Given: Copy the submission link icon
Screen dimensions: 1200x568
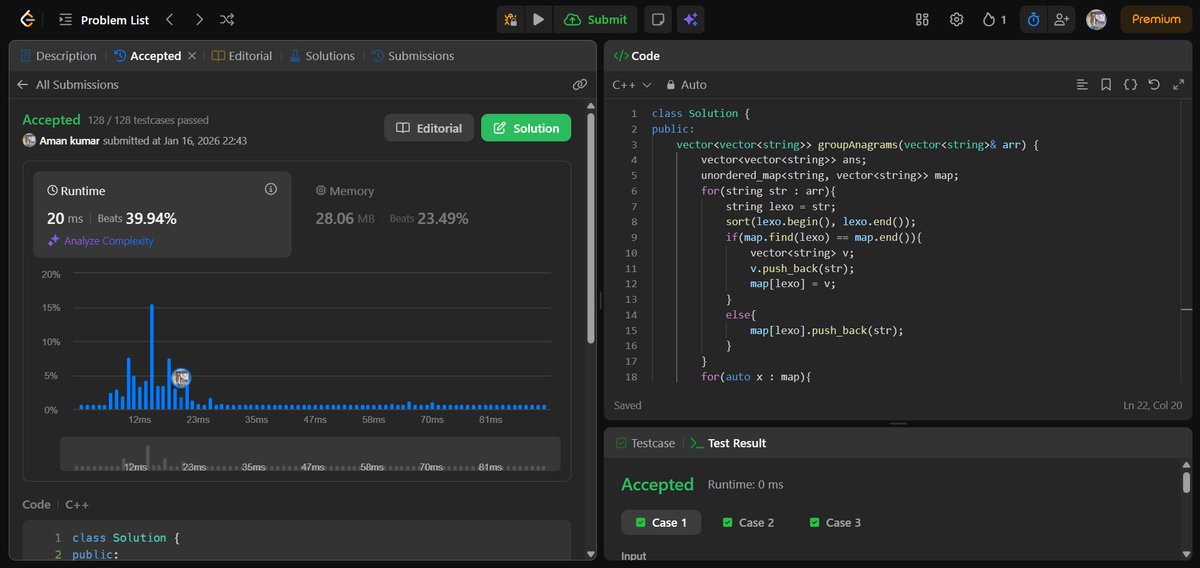Looking at the screenshot, I should [x=580, y=85].
